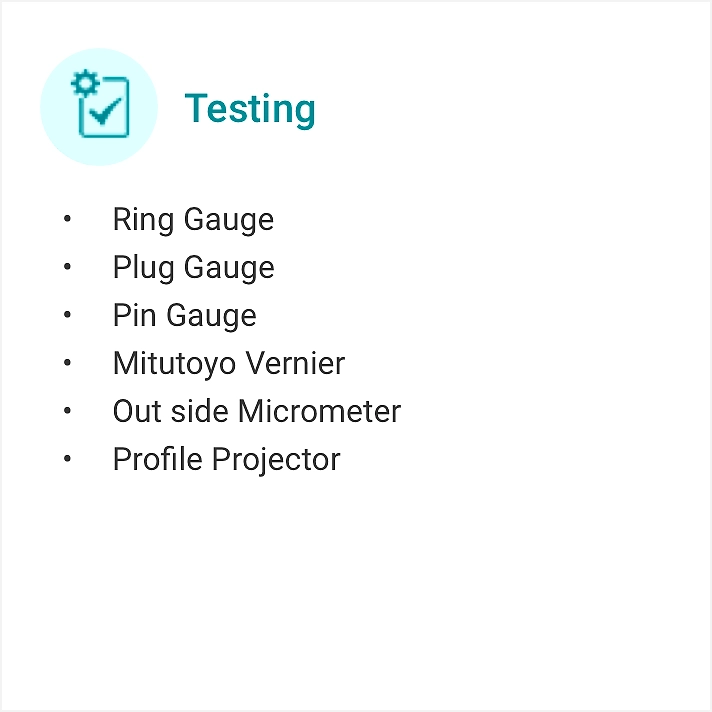This screenshot has height=712, width=712.
Task: Click the bullet beside Ring Gauge
Action: pos(67,219)
